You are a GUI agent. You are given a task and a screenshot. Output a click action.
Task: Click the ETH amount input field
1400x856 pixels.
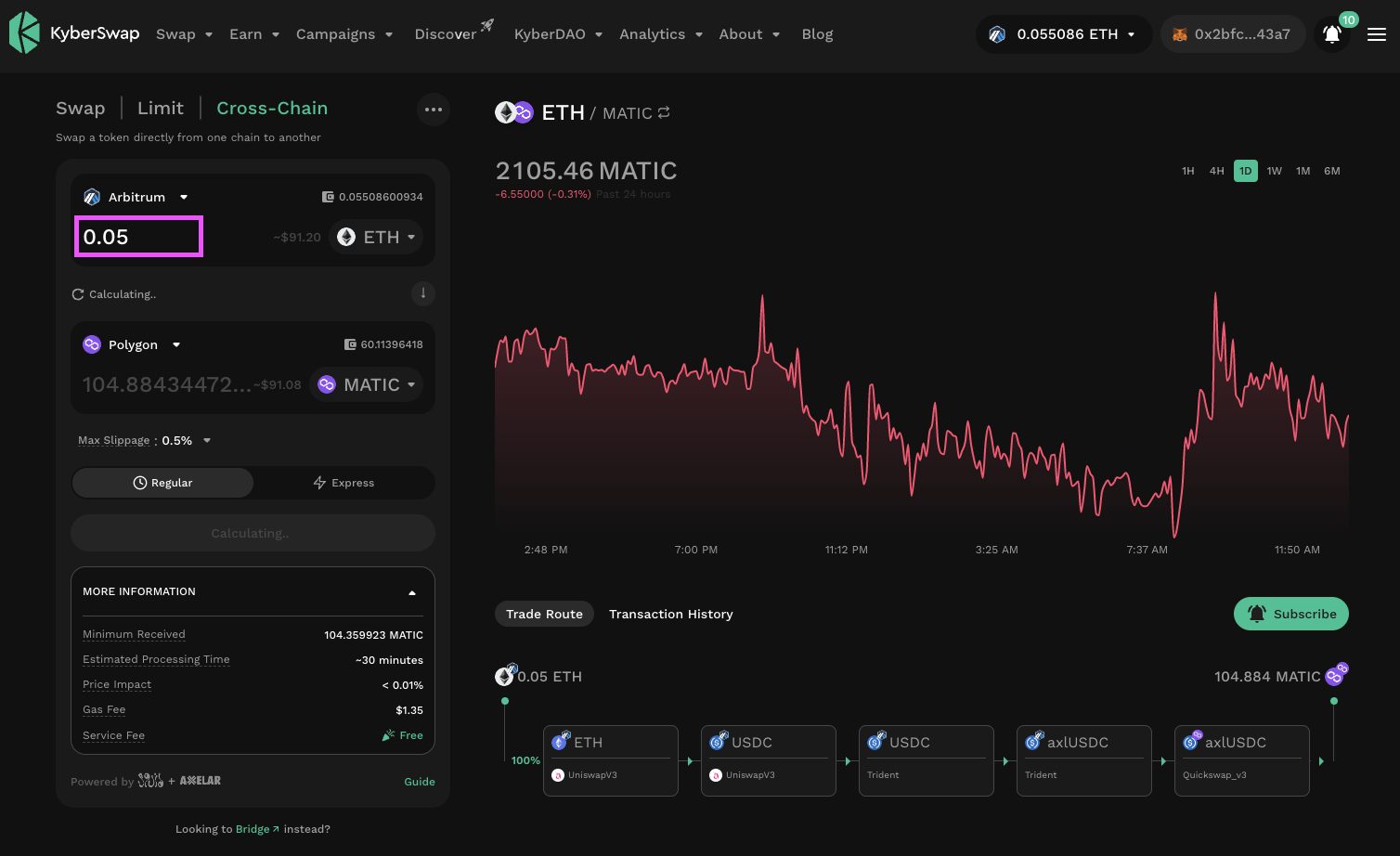[138, 237]
